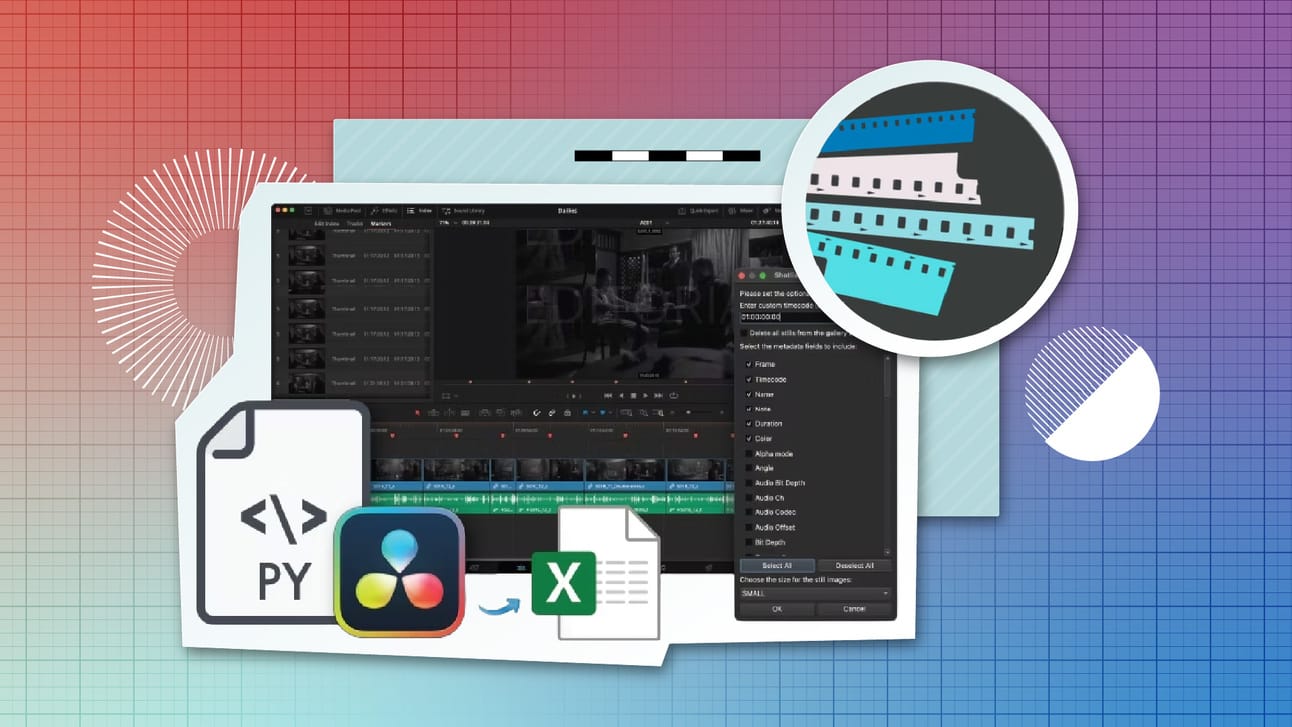Open the SMALL still image size dropdown
Image resolution: width=1292 pixels, height=727 pixels.
[x=815, y=593]
